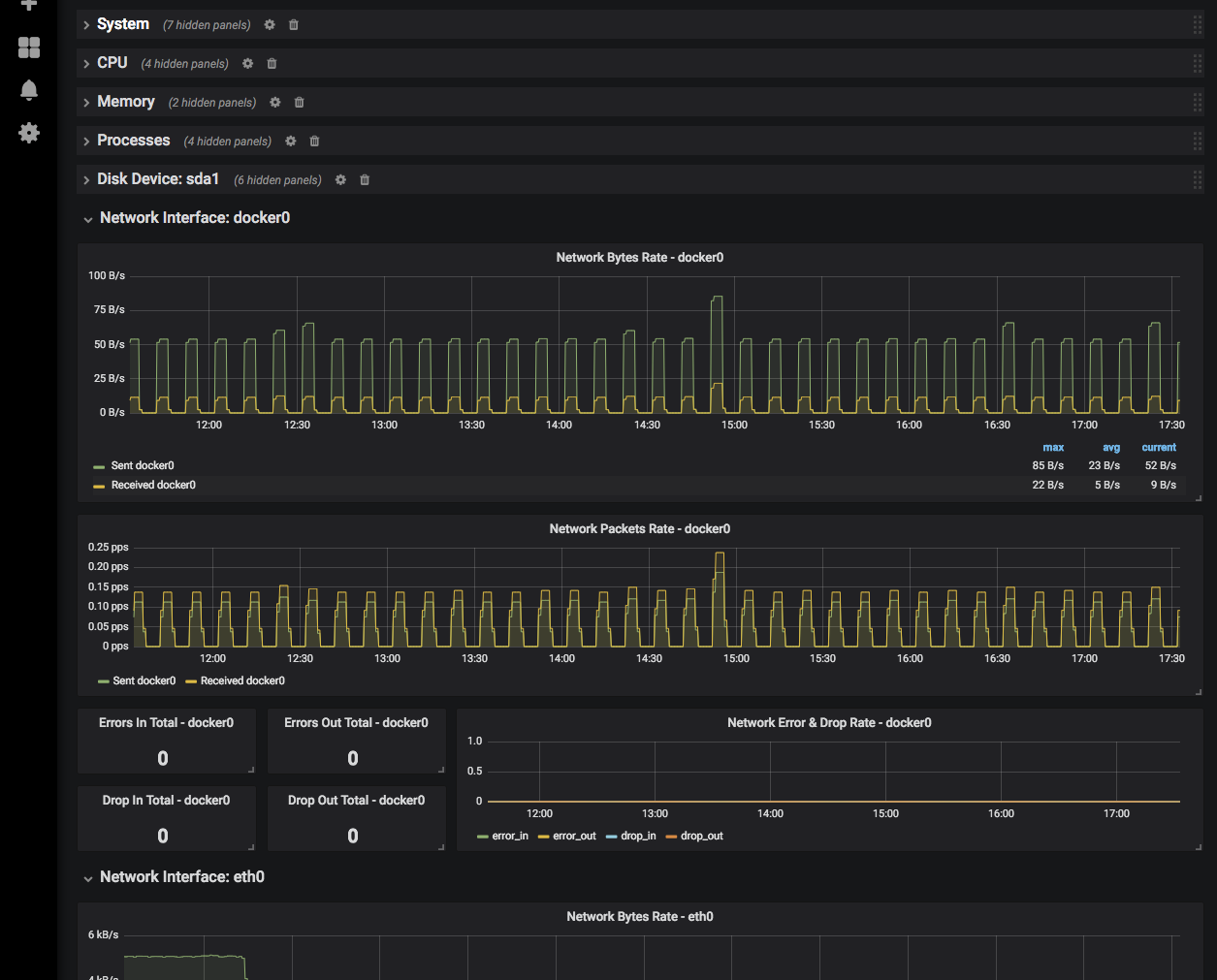Click the yellow Received docker0 legend color swatch

99,486
